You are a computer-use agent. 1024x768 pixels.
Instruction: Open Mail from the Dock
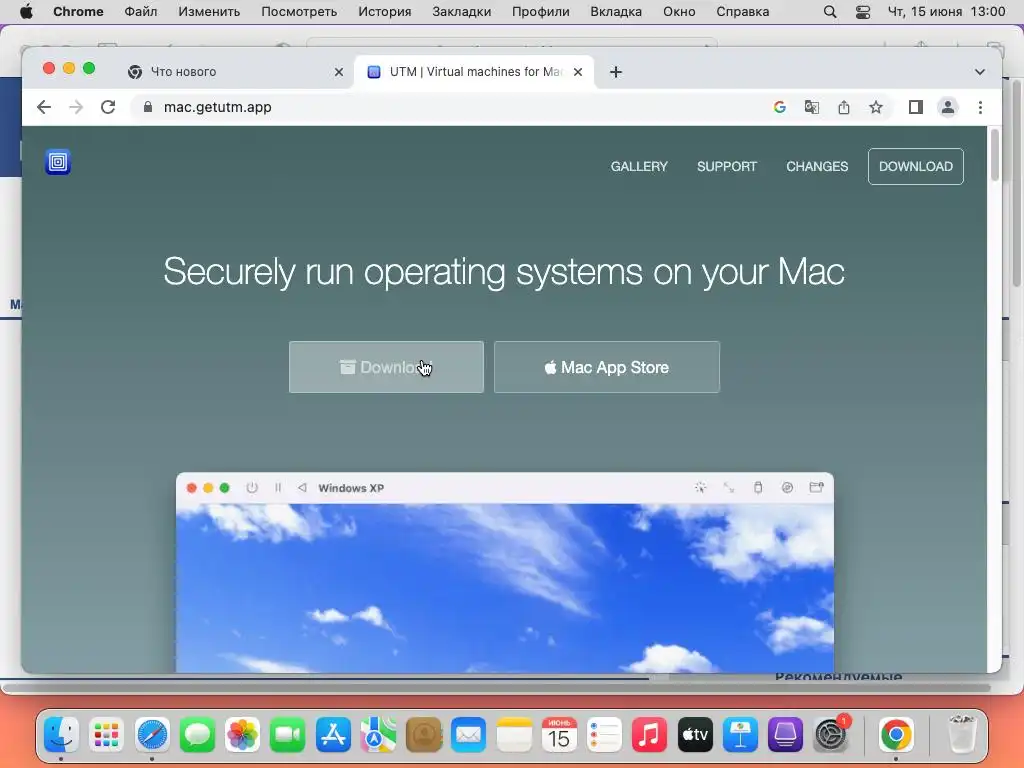click(x=468, y=735)
